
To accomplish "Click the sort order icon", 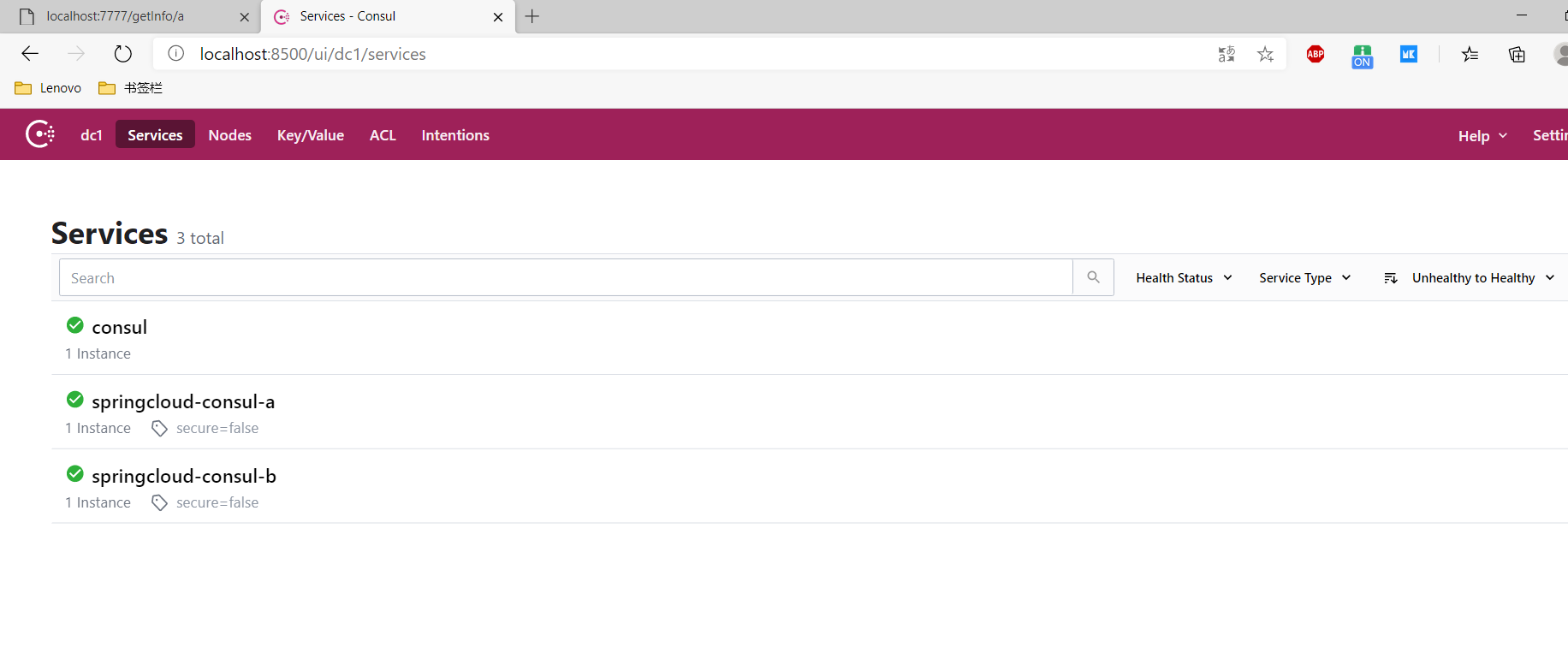I will 1391,278.
